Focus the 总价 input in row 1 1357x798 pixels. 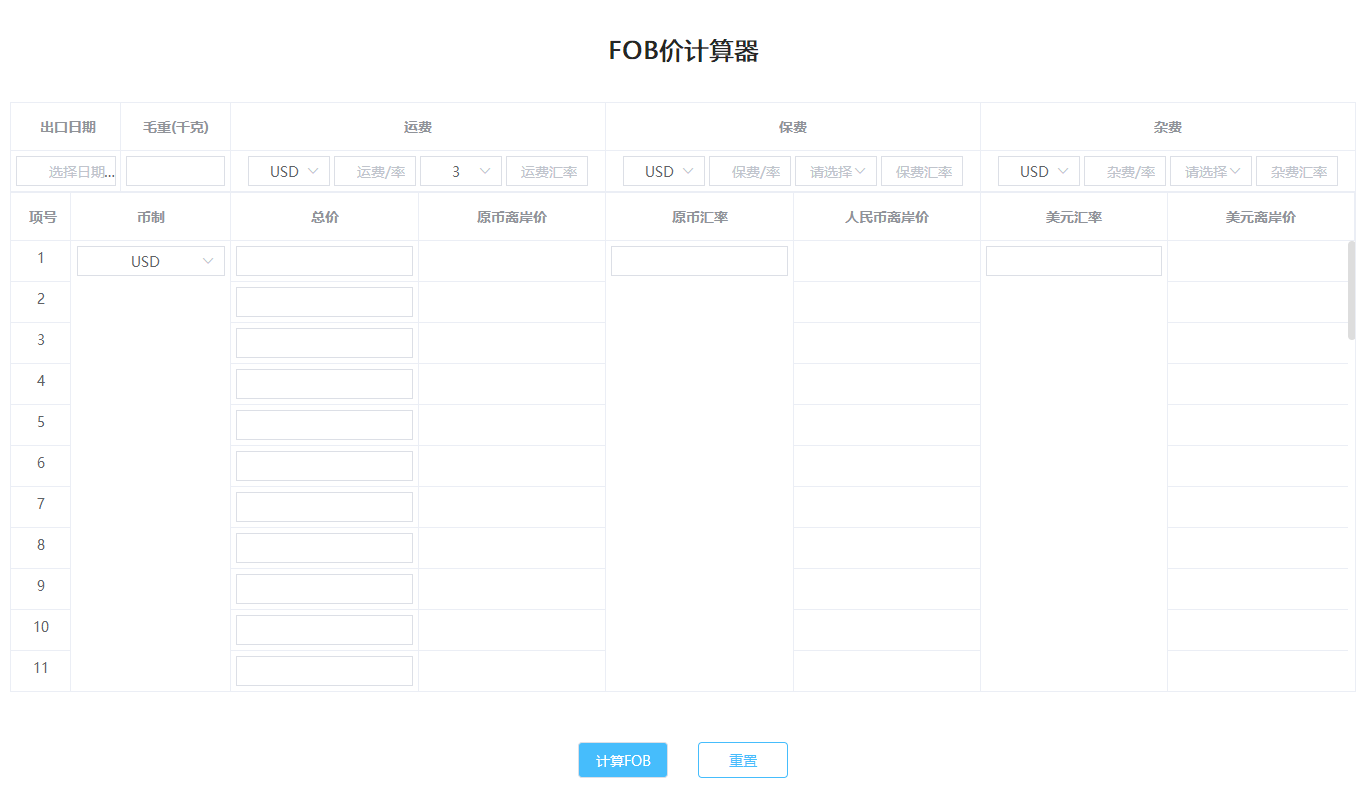pyautogui.click(x=324, y=261)
